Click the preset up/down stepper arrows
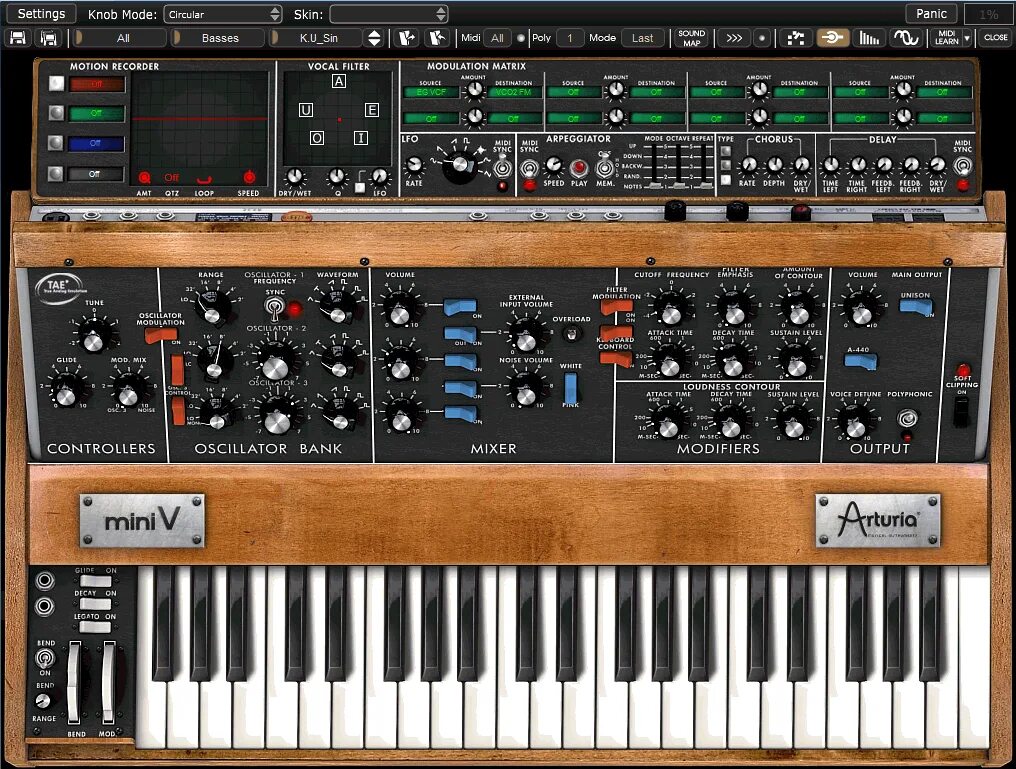The image size is (1016, 769). (375, 38)
